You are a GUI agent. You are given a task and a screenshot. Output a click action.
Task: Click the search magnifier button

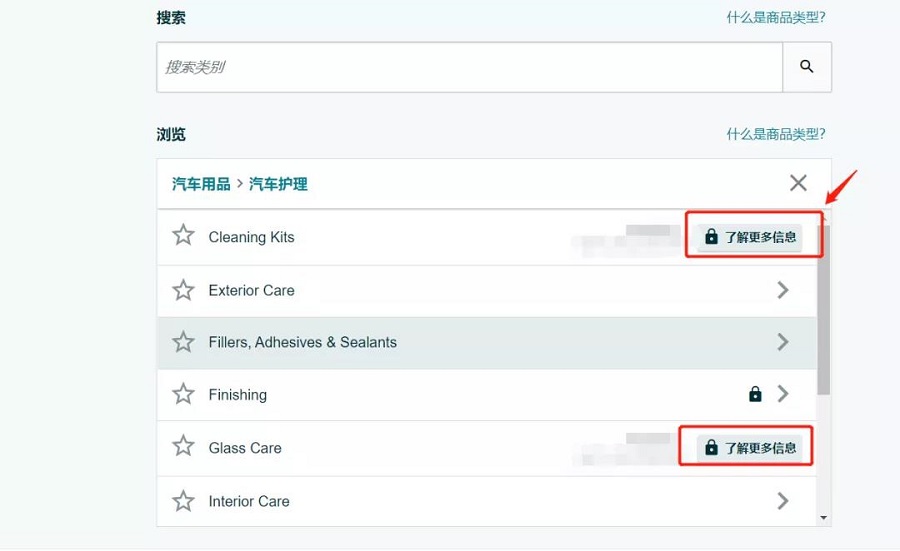coord(806,67)
